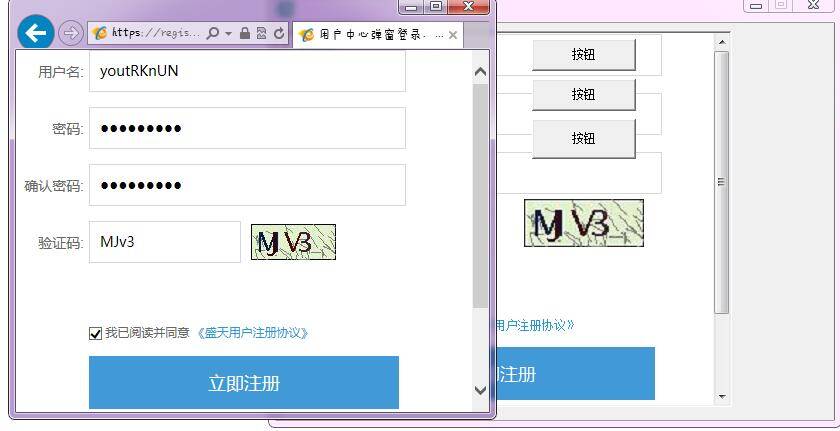
Task: Refresh the captcha image beside 验证码 field
Action: click(294, 242)
